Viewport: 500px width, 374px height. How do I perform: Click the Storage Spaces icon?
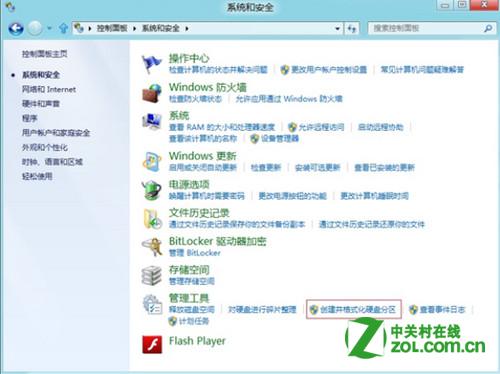pos(152,276)
